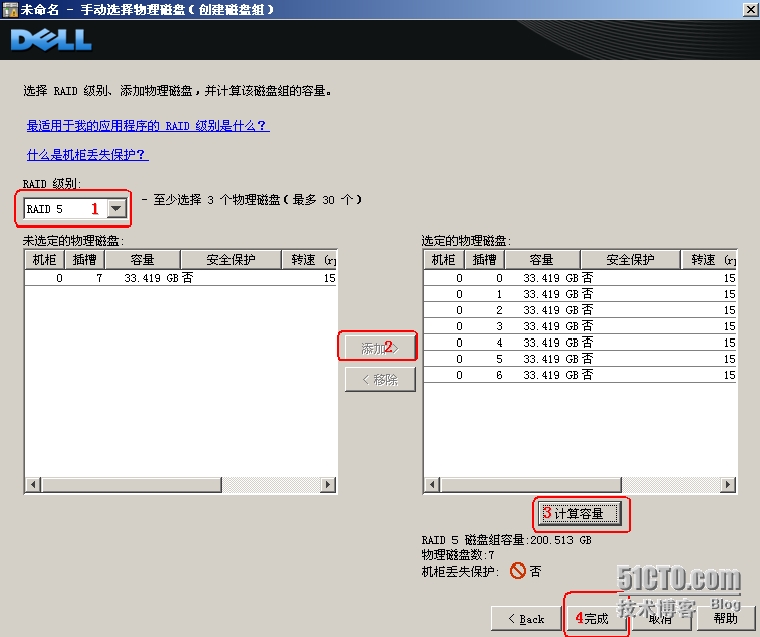Sort unselected disks by 转速 column header
The height and width of the screenshot is (637, 760).
tap(309, 260)
